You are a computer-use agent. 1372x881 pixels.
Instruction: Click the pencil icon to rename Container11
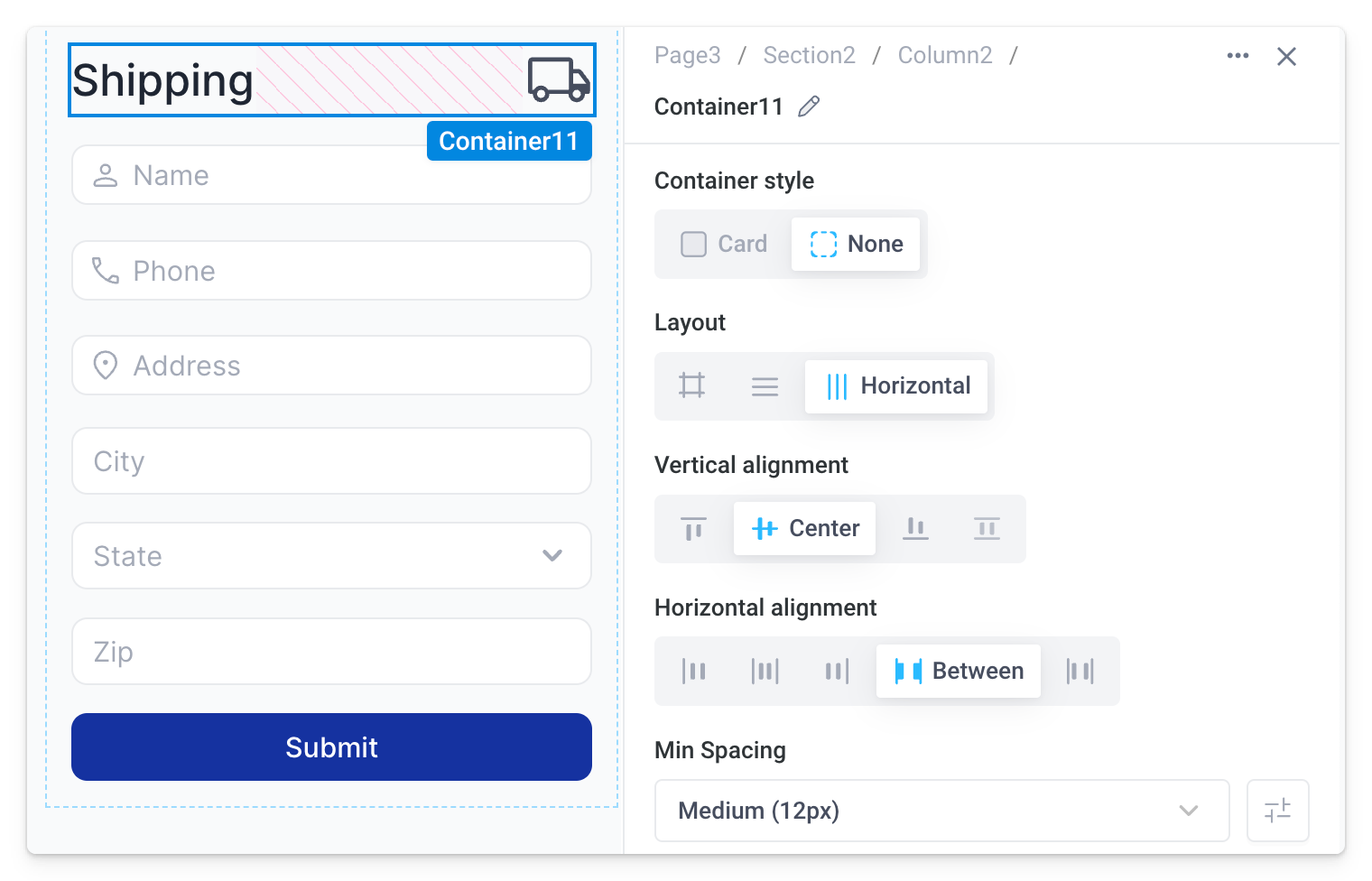pyautogui.click(x=809, y=107)
